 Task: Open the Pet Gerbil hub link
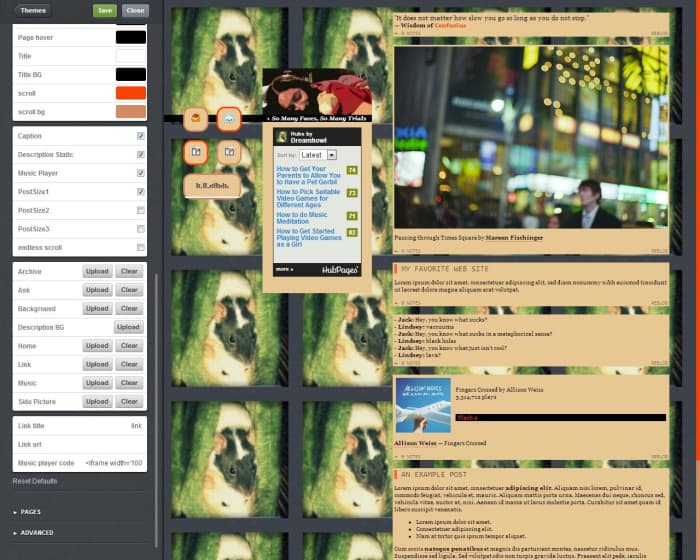(x=308, y=176)
